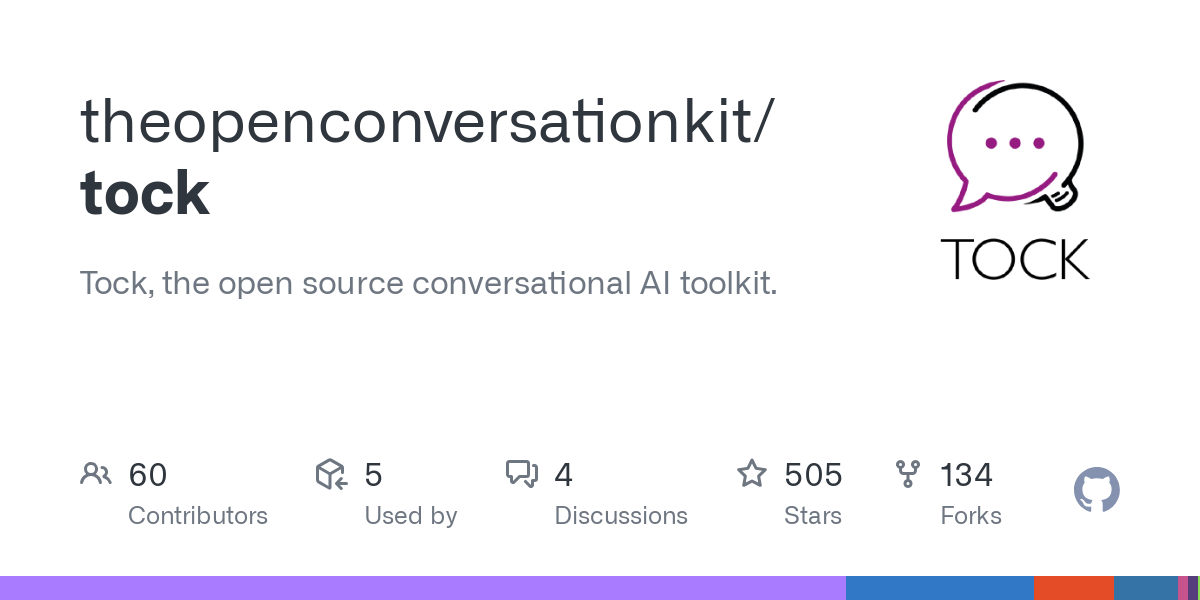Click the 134 forks count
Viewport: 1200px width, 600px height.
click(x=966, y=475)
